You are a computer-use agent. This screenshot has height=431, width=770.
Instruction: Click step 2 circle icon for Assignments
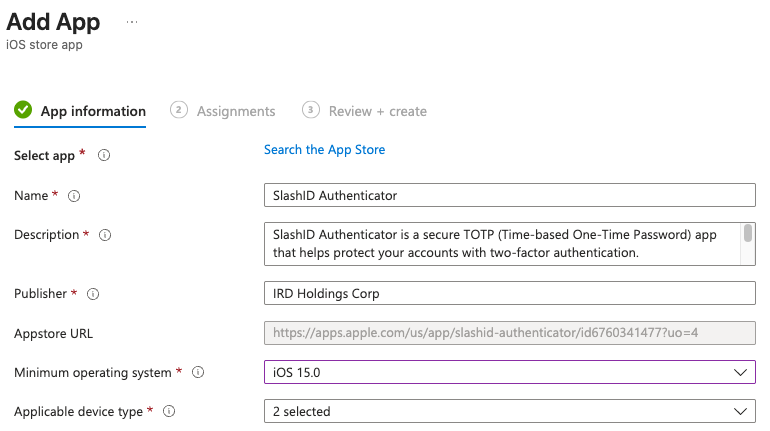tap(179, 110)
